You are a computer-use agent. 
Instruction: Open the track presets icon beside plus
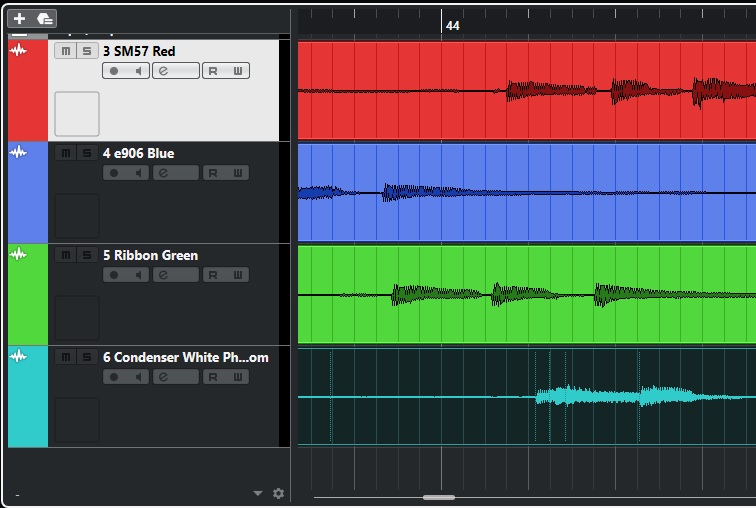click(44, 19)
